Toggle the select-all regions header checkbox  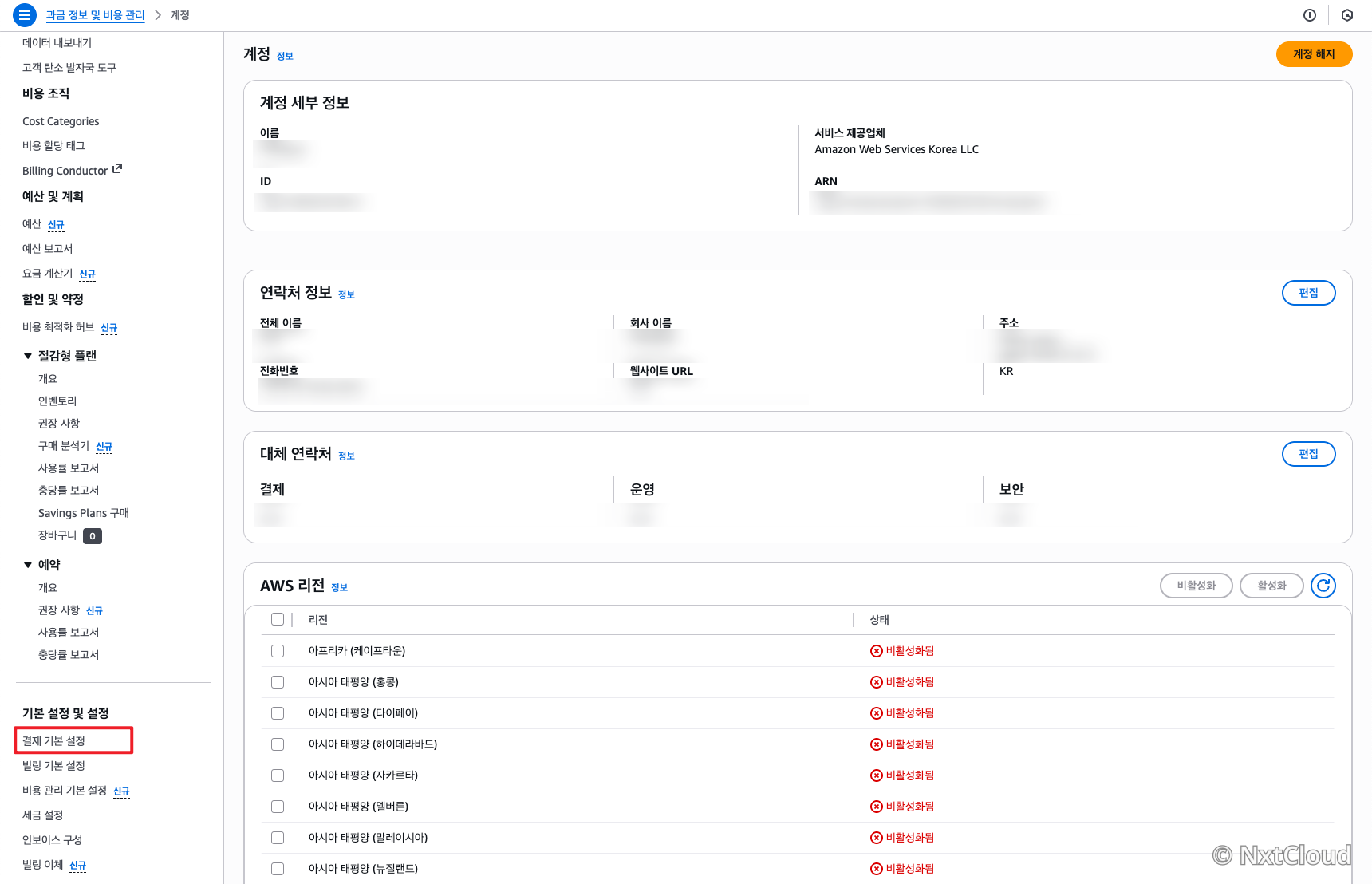coord(278,619)
